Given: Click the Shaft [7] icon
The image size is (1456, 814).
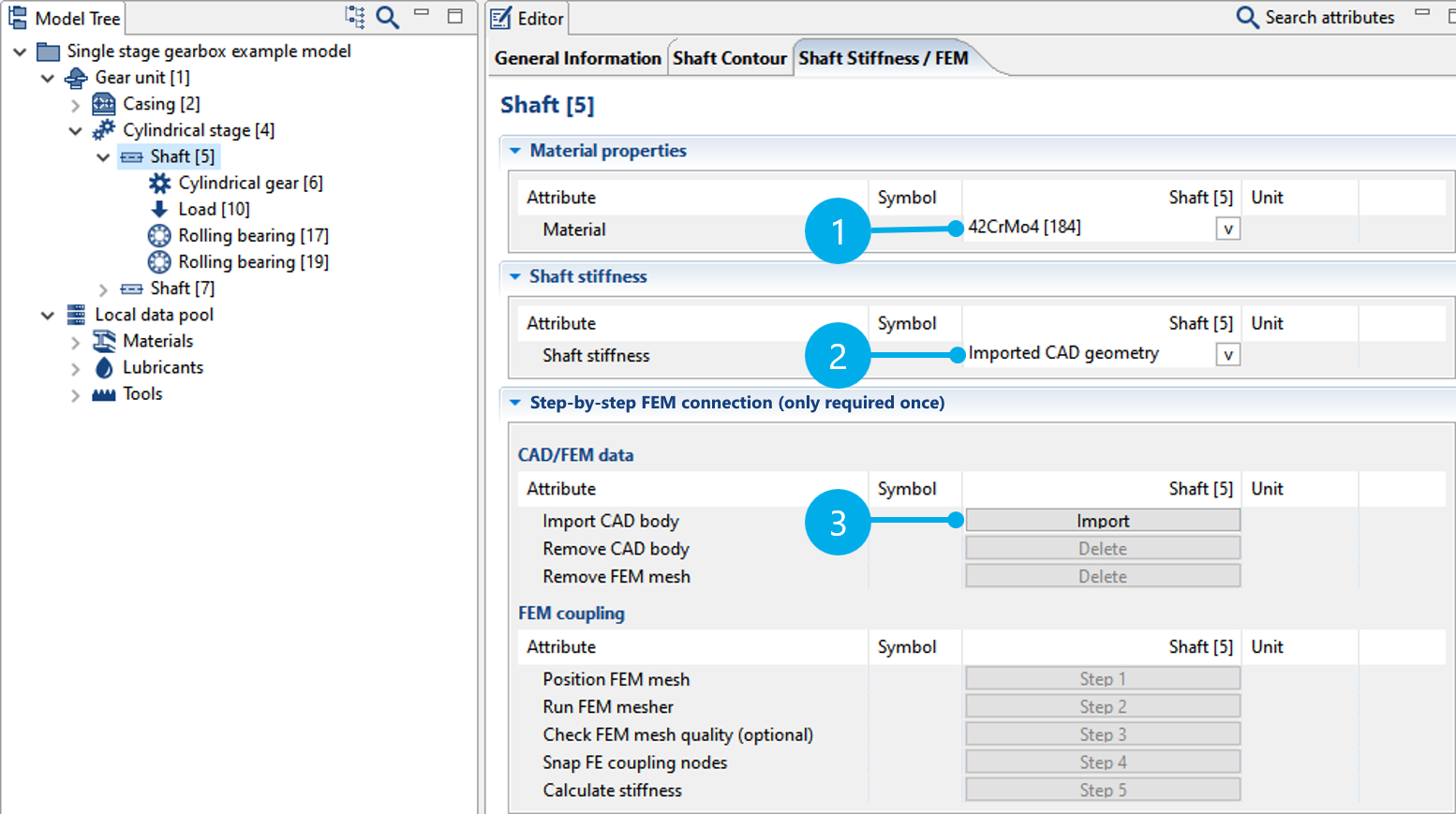Looking at the screenshot, I should (x=132, y=289).
